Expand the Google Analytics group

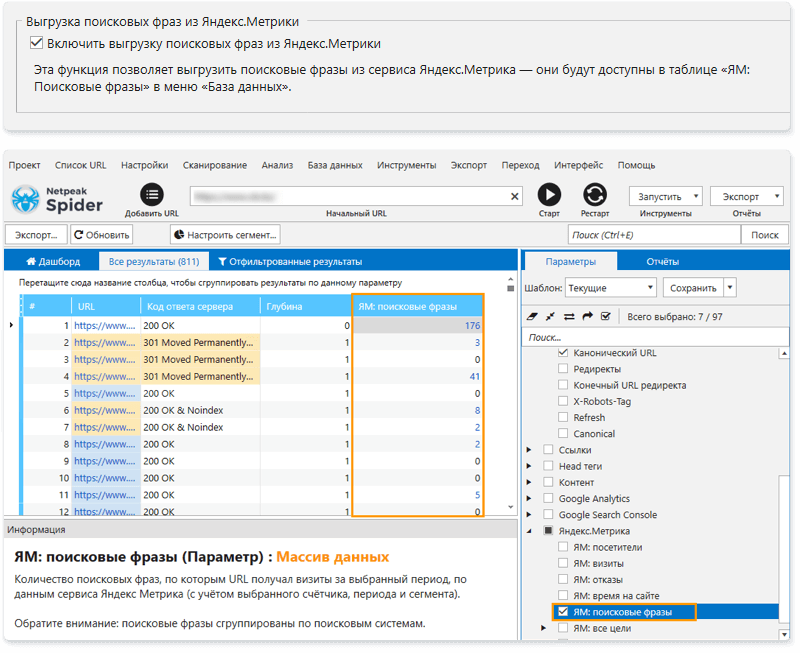pos(529,498)
